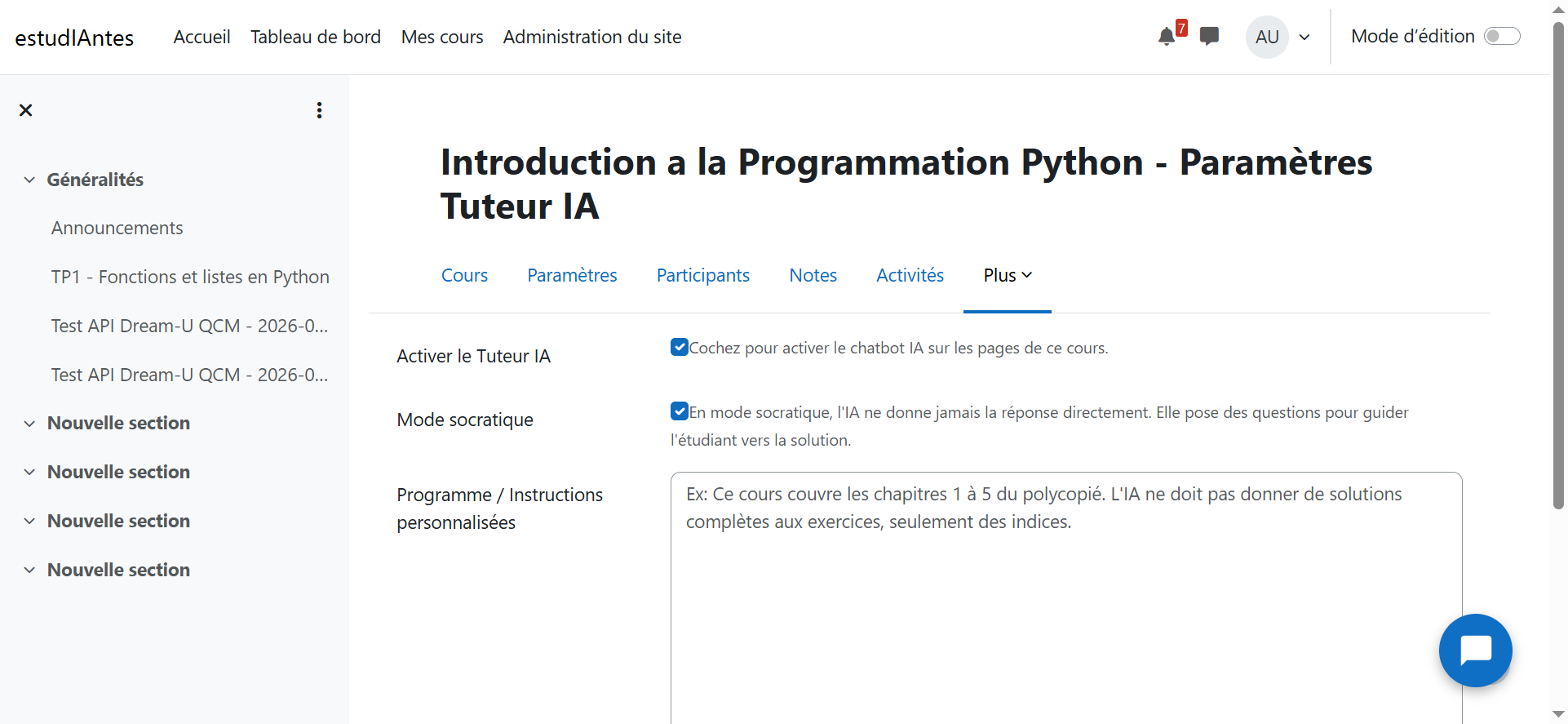1568x724 pixels.
Task: Open the Plus dropdown tab
Action: tap(1008, 276)
